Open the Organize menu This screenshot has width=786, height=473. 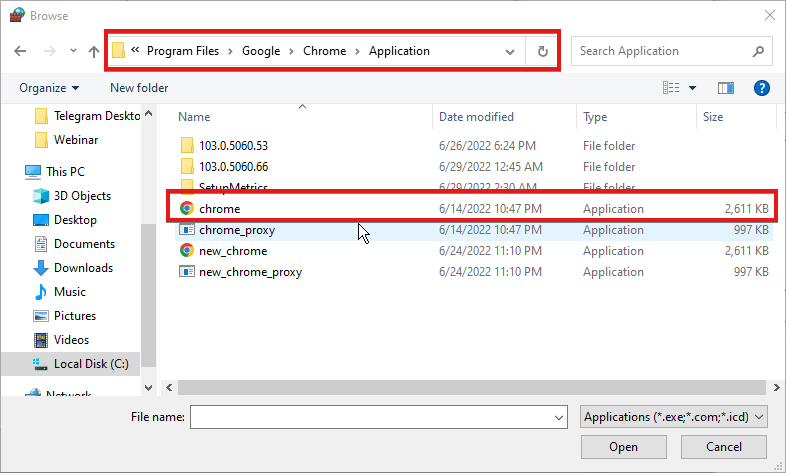[49, 88]
